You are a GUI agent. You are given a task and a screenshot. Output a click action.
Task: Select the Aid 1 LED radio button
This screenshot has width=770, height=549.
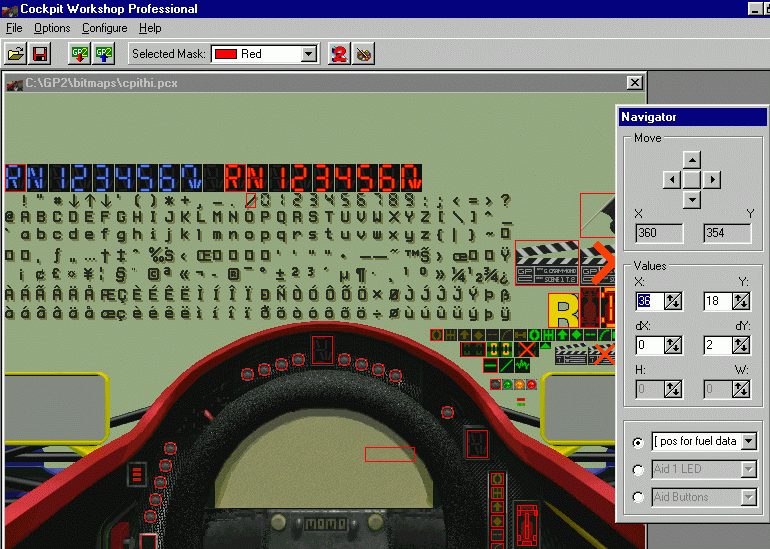638,470
